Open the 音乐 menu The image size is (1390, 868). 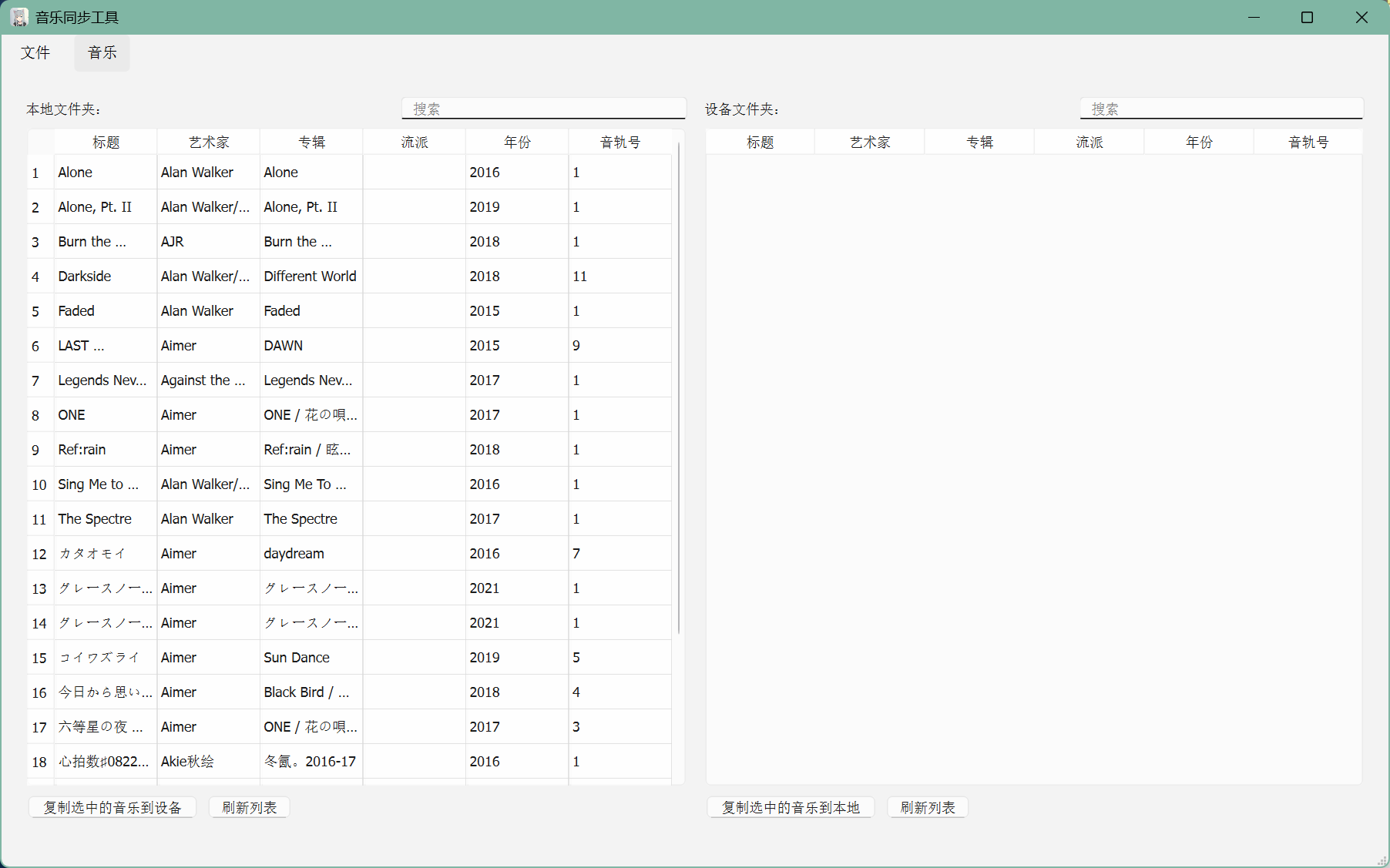point(102,52)
